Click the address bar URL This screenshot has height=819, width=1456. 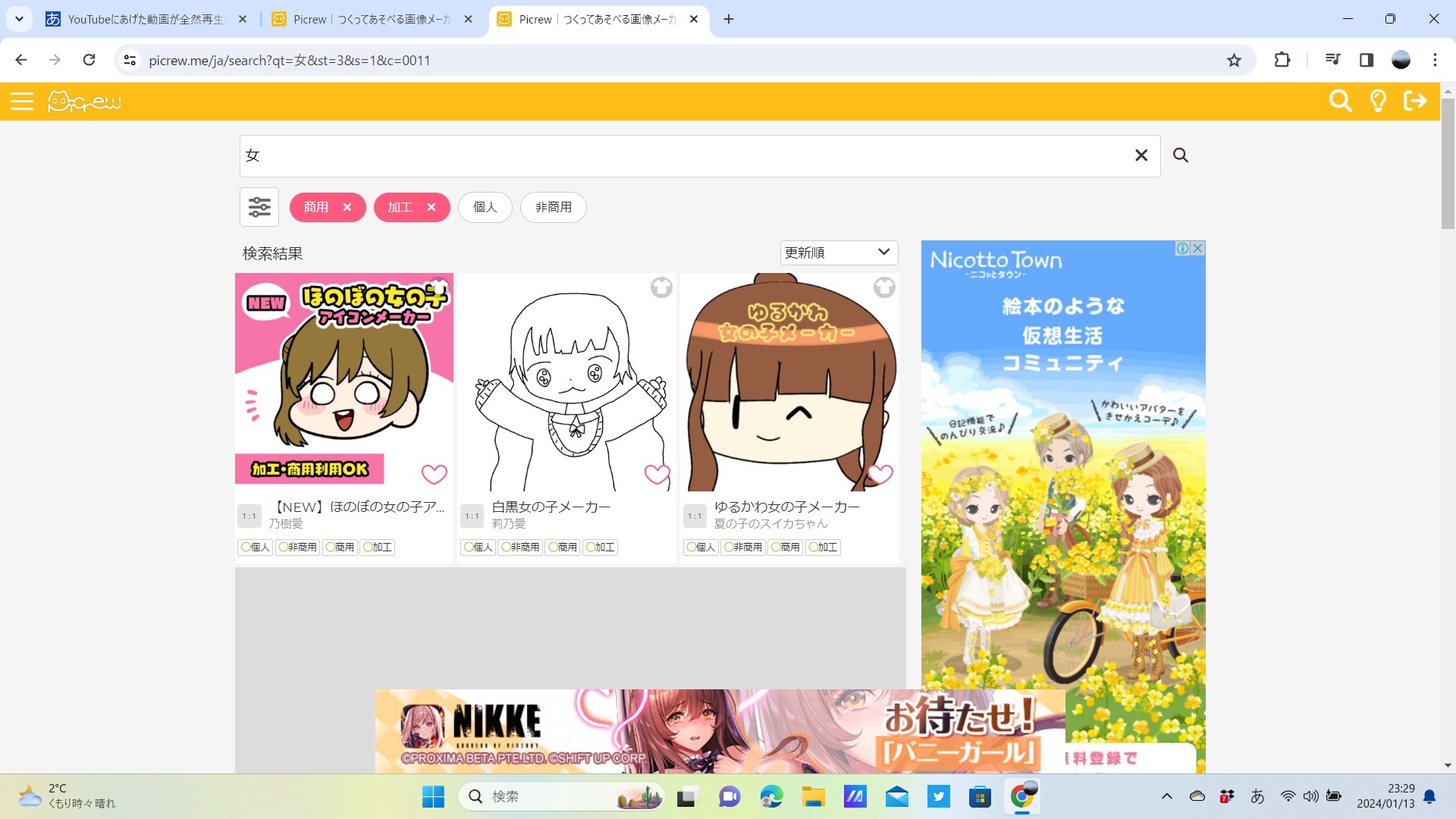289,61
